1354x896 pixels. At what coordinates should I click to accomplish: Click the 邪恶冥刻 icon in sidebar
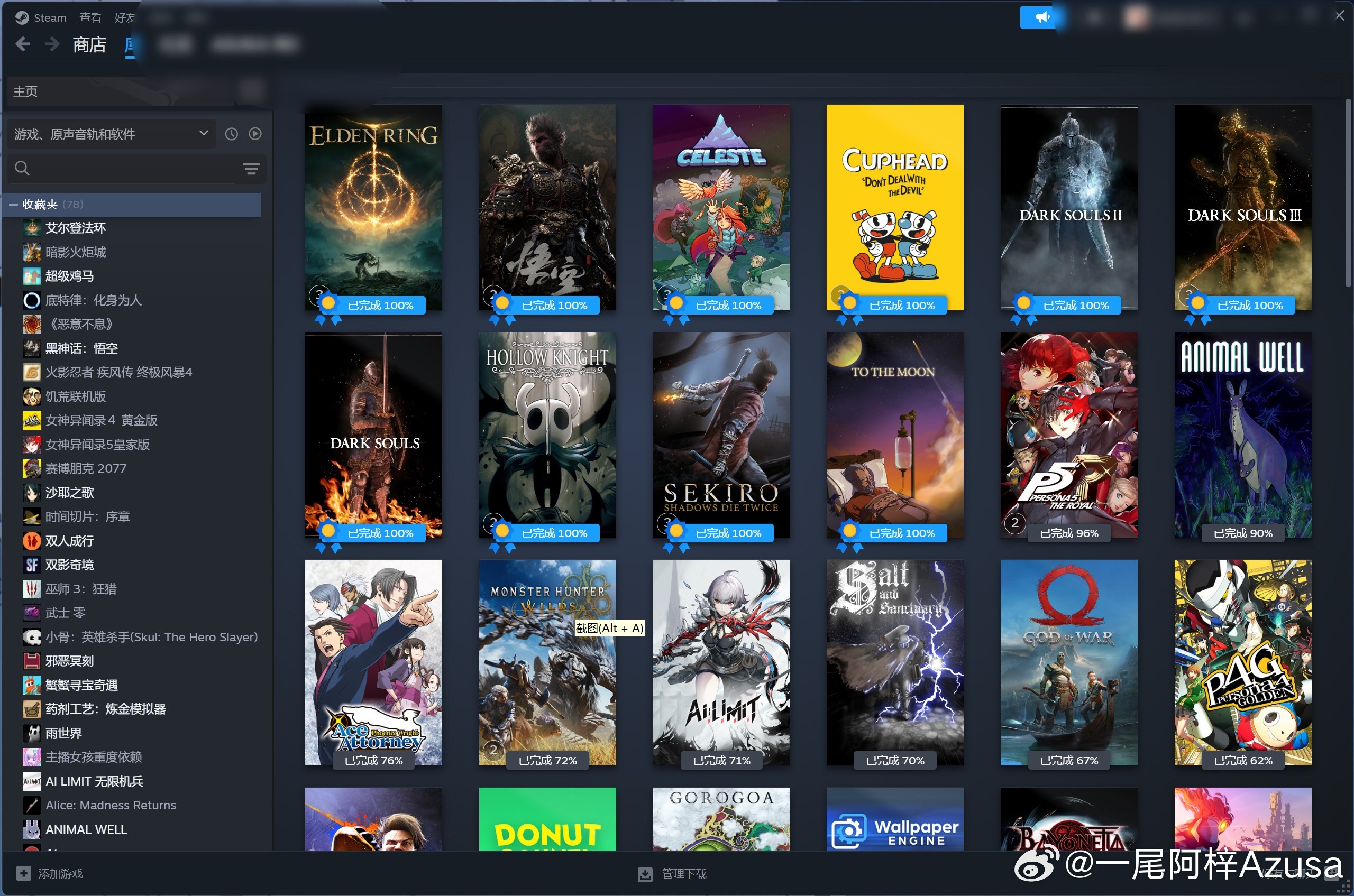click(31, 661)
